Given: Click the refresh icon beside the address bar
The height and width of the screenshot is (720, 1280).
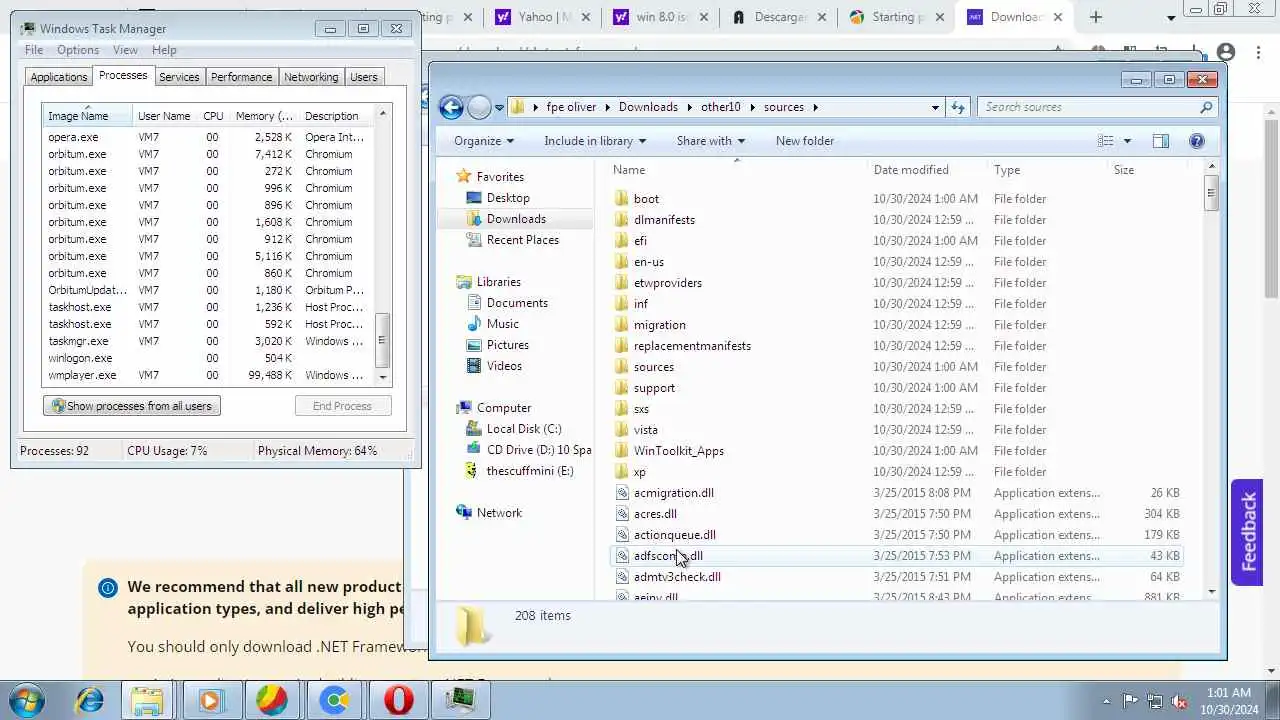Looking at the screenshot, I should pyautogui.click(x=958, y=107).
